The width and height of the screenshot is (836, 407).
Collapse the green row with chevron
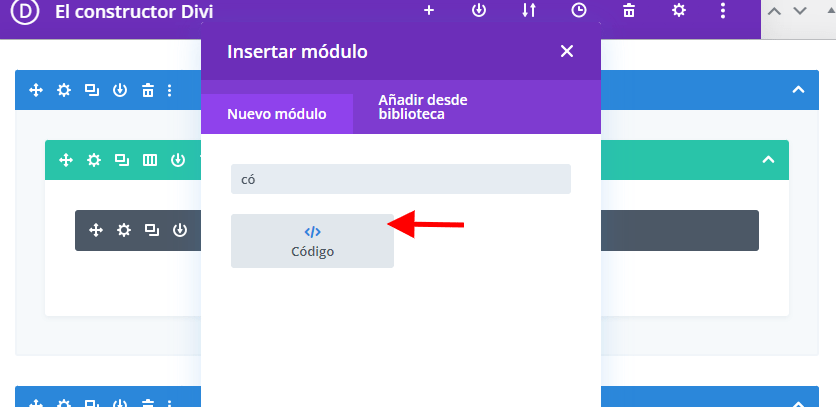(x=768, y=159)
